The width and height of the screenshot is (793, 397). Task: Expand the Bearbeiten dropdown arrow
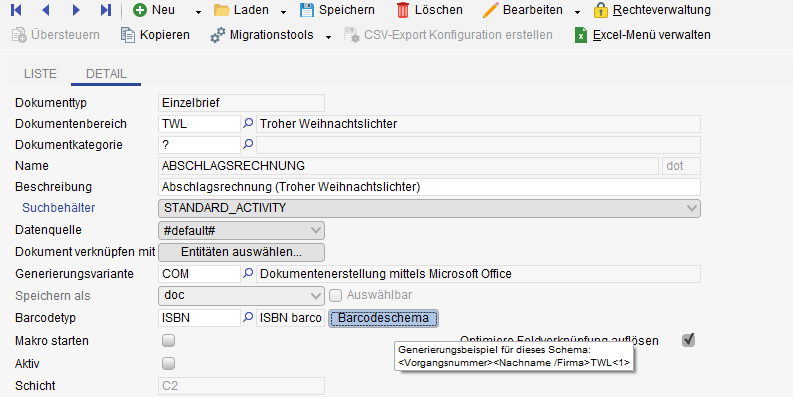[x=577, y=12]
